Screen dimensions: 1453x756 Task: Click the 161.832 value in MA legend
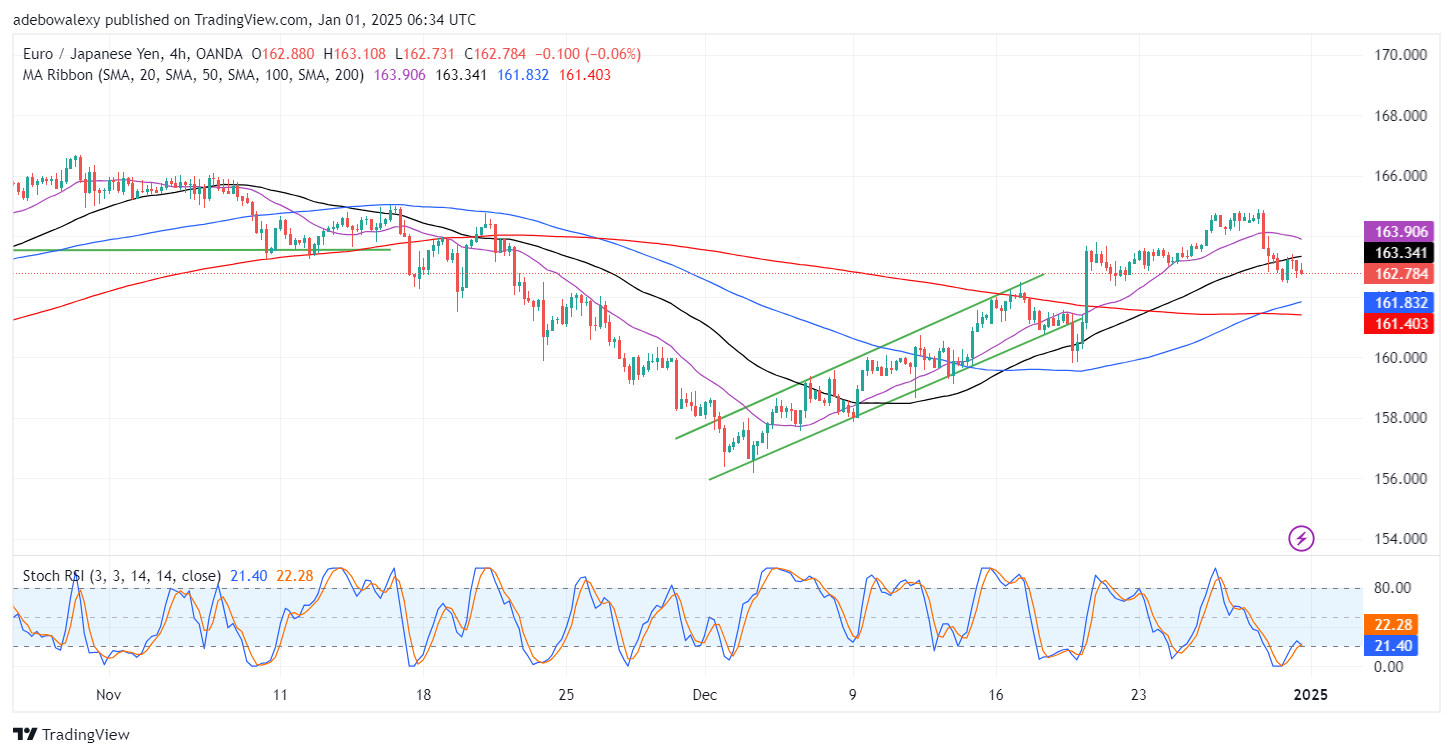tap(522, 75)
